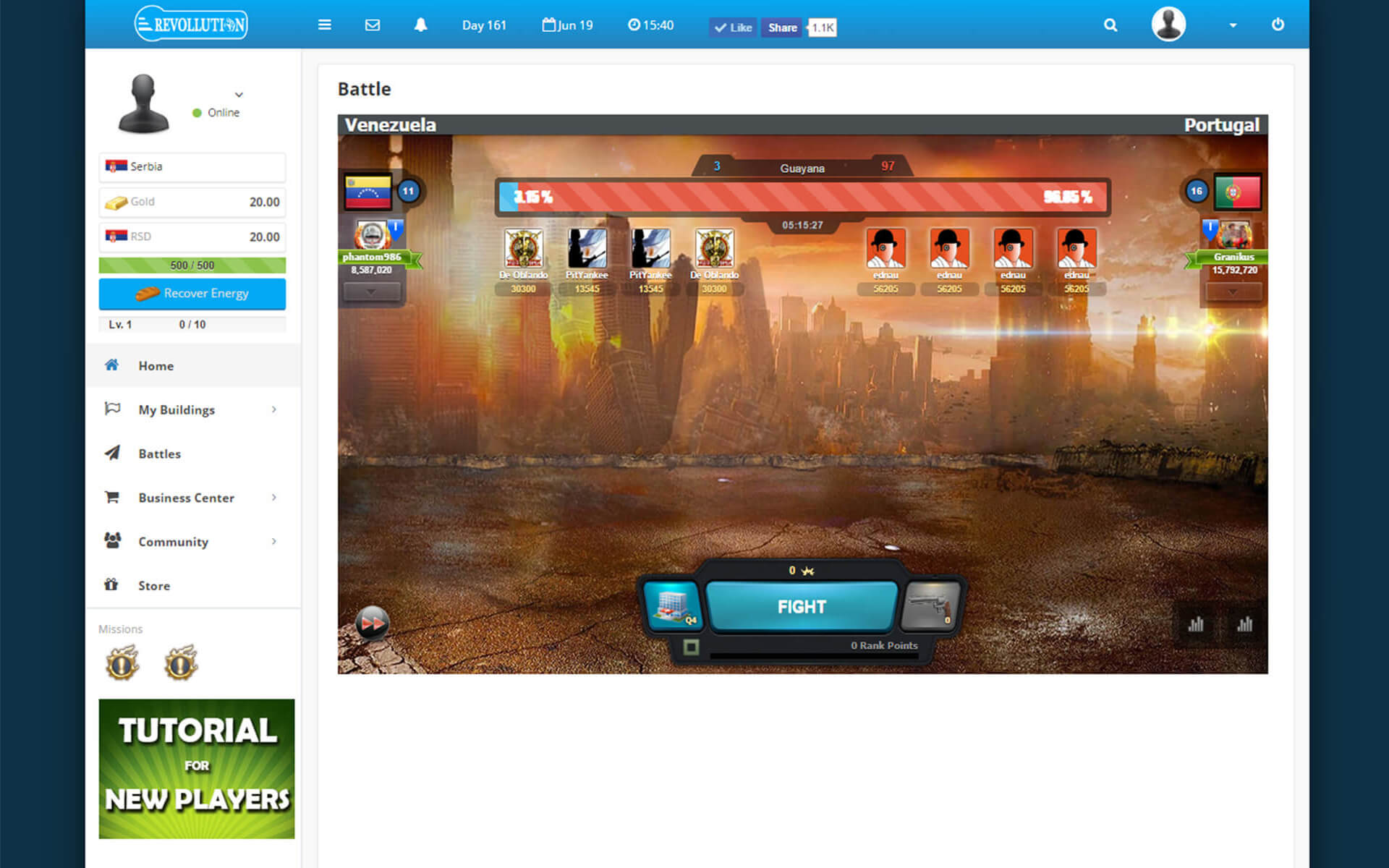The height and width of the screenshot is (868, 1389).
Task: Expand the Granikus dropdown arrow
Action: pyautogui.click(x=1233, y=292)
